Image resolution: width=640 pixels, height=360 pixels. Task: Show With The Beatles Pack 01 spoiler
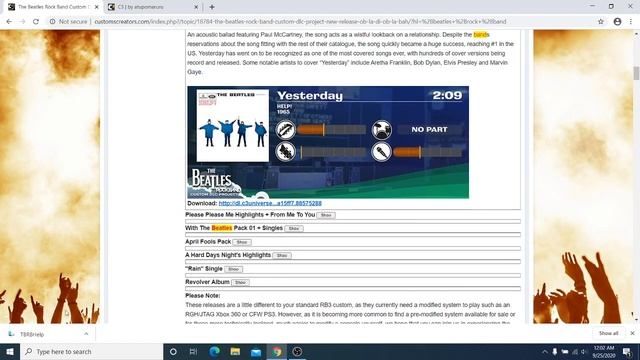point(294,229)
